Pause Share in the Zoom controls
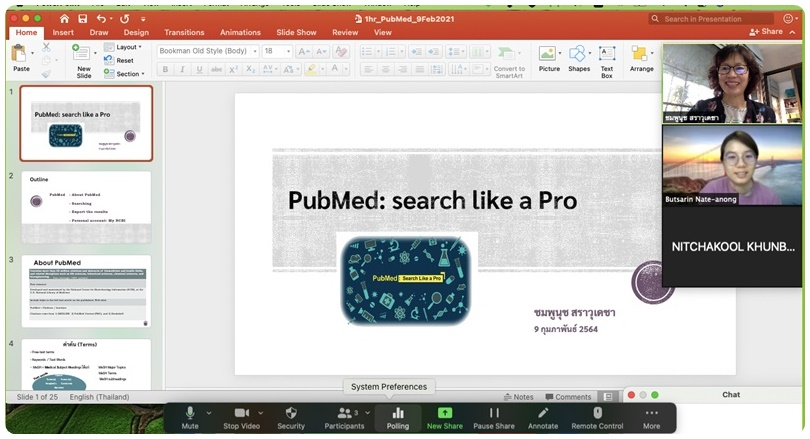810x439 pixels. pyautogui.click(x=493, y=417)
